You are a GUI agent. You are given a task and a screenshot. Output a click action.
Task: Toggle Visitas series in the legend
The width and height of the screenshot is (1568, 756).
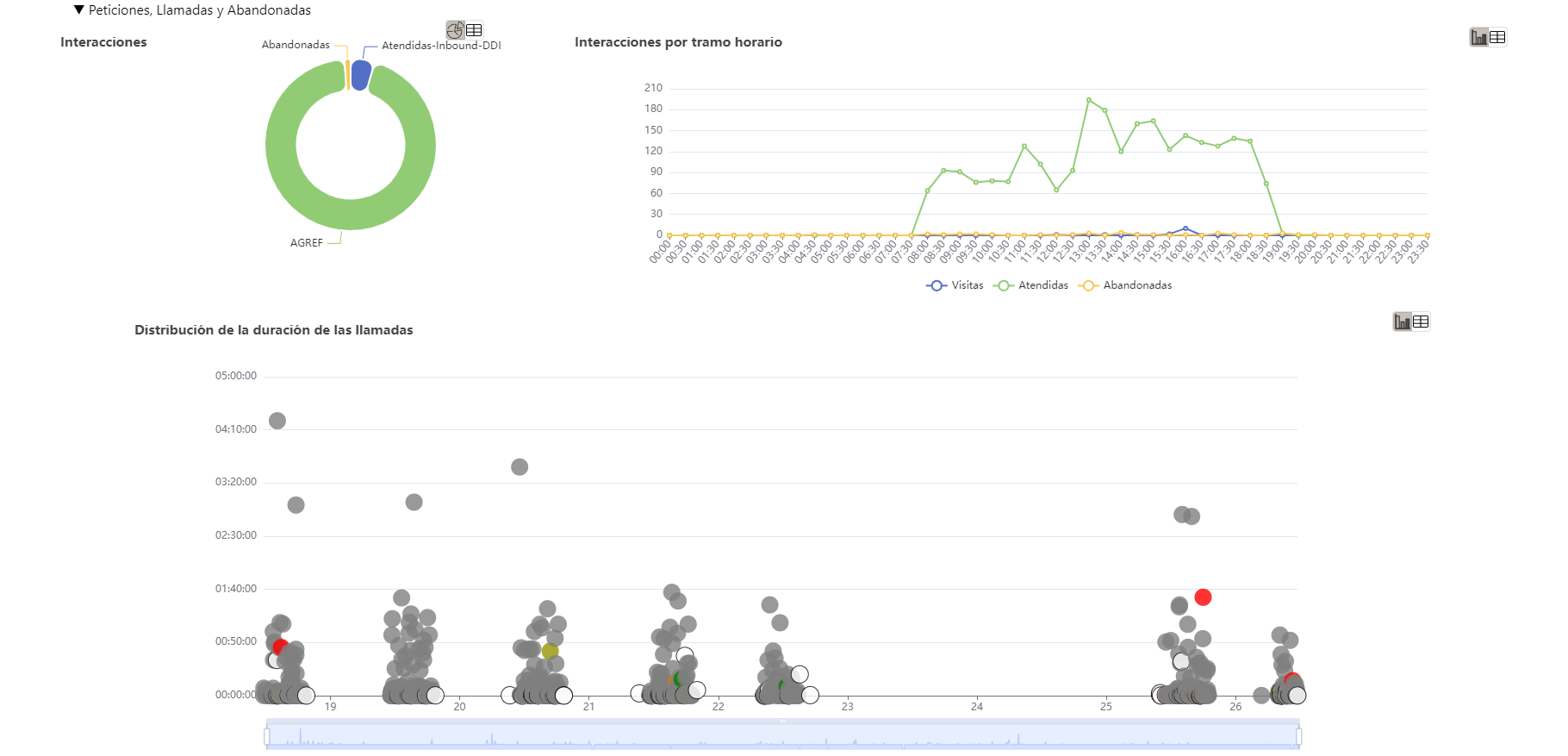pos(955,285)
